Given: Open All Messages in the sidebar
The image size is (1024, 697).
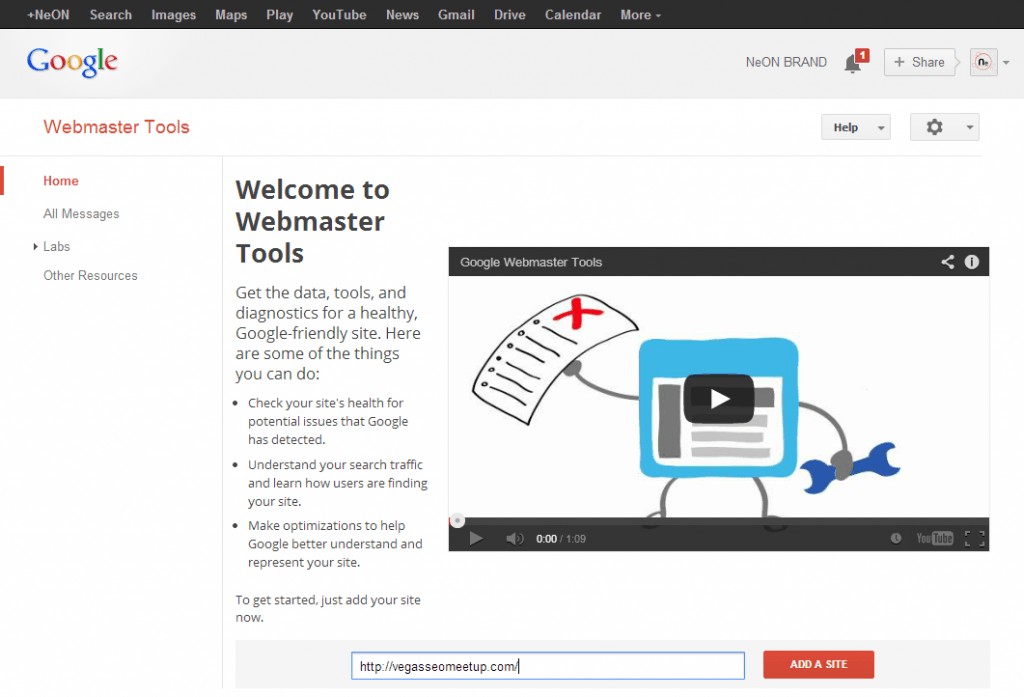Looking at the screenshot, I should point(81,214).
